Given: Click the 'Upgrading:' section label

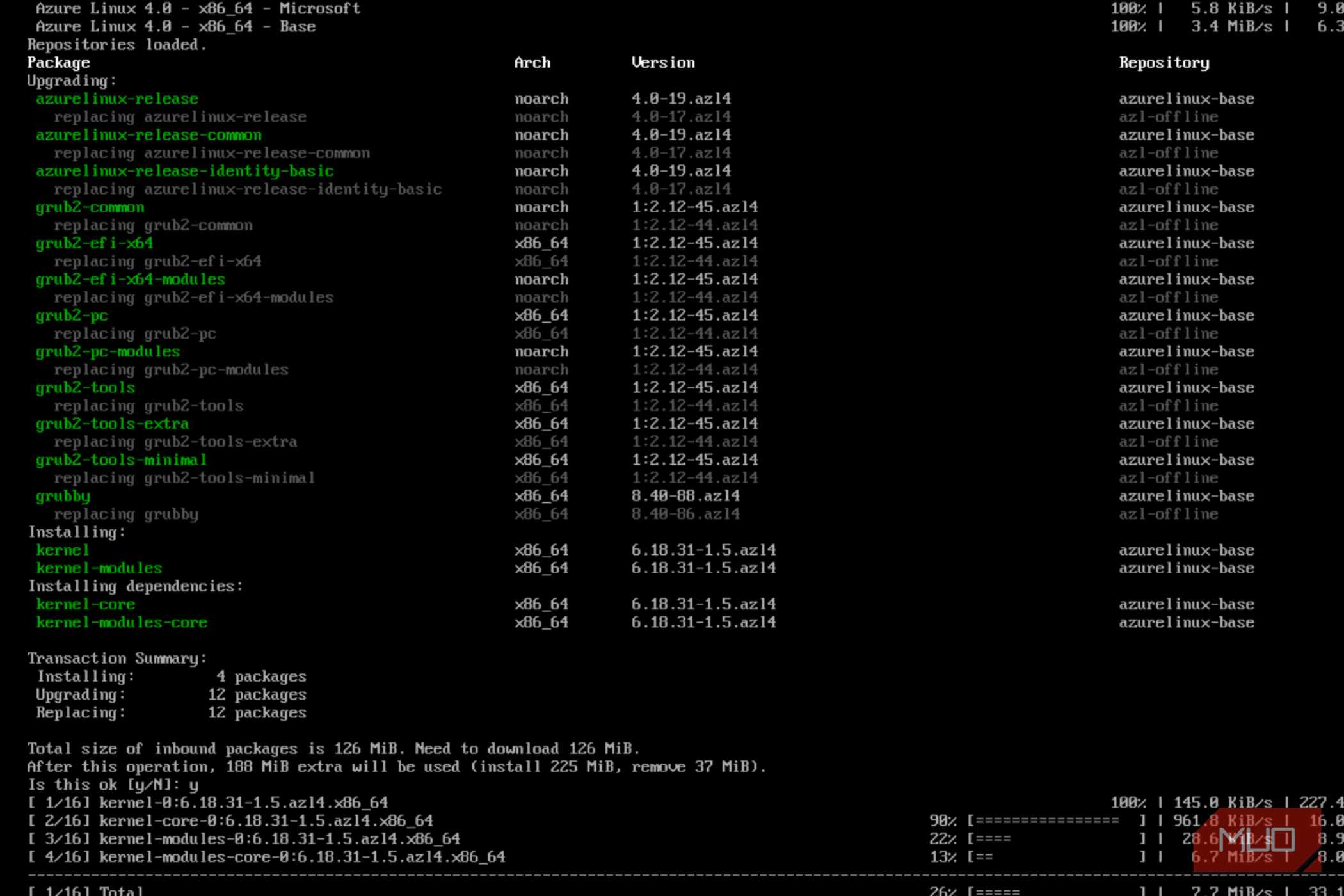Looking at the screenshot, I should pos(72,81).
